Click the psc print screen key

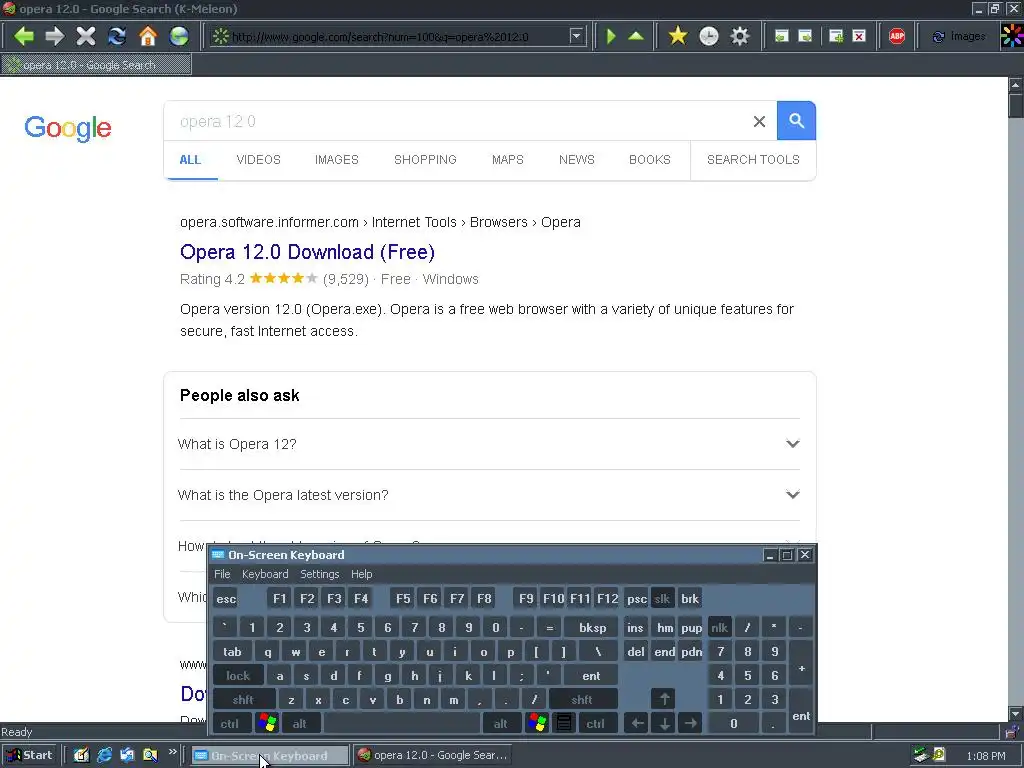(x=636, y=599)
